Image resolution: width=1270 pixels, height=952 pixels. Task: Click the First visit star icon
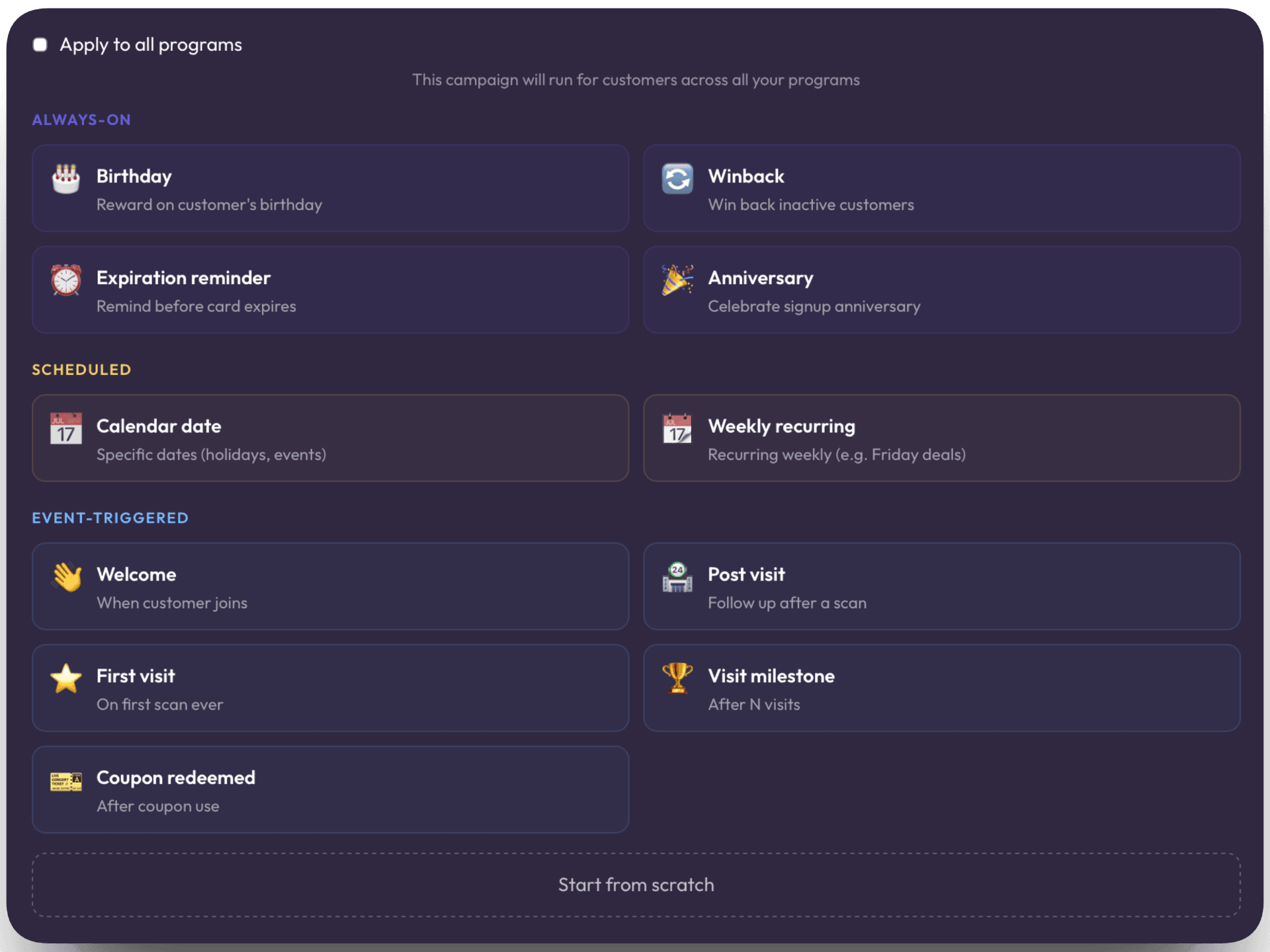pos(66,678)
